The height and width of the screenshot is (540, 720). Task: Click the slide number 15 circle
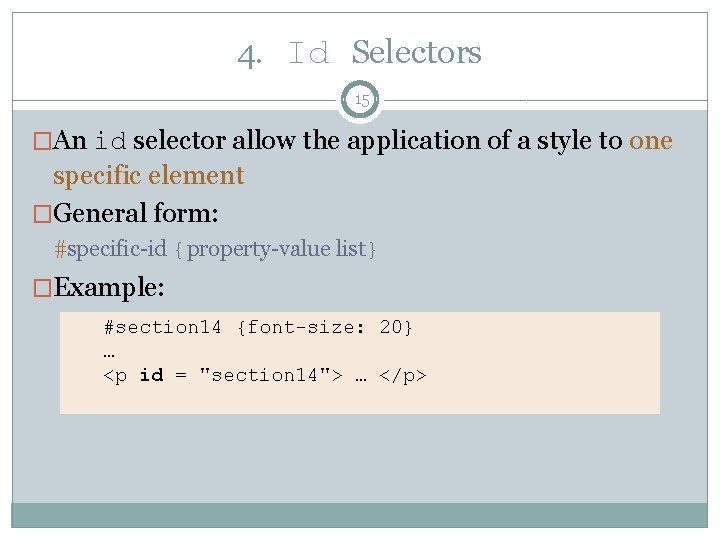(361, 101)
